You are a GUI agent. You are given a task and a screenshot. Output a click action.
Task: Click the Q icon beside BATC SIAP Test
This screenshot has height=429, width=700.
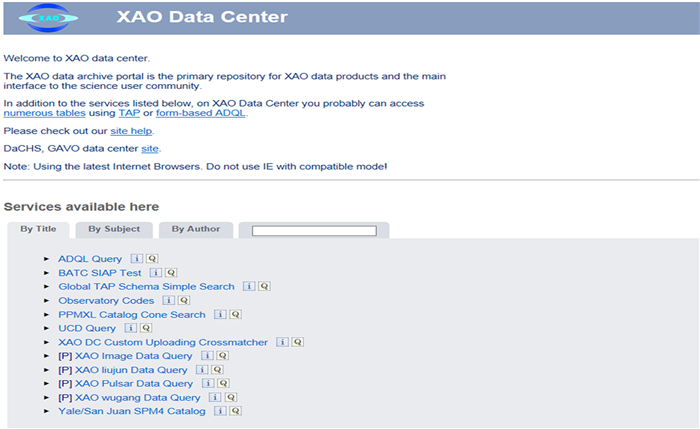(x=170, y=272)
